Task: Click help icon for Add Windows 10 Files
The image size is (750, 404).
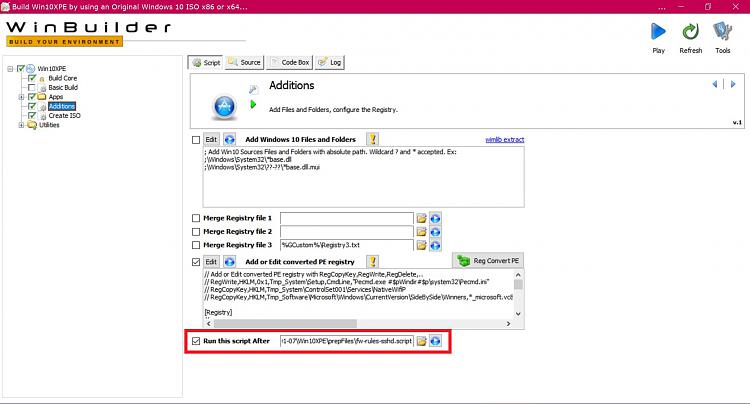Action: 373,139
